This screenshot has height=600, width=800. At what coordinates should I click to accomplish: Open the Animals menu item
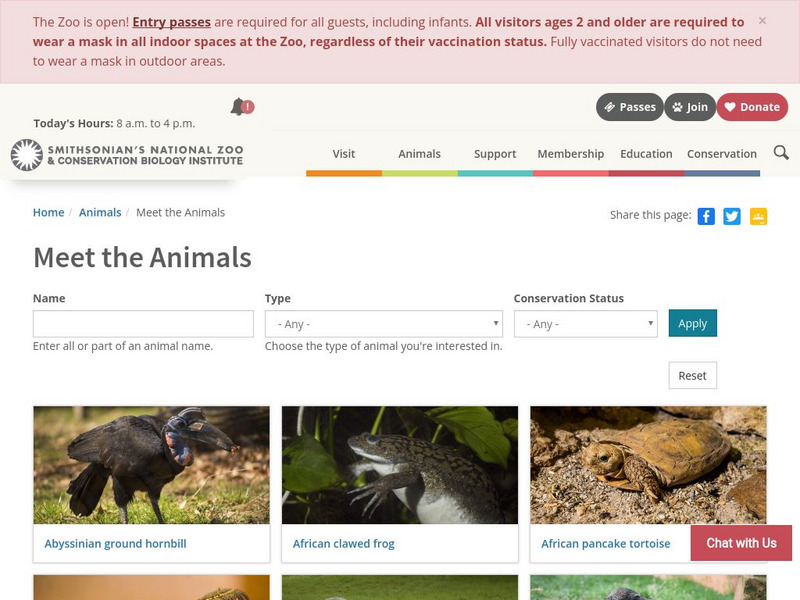coord(420,154)
